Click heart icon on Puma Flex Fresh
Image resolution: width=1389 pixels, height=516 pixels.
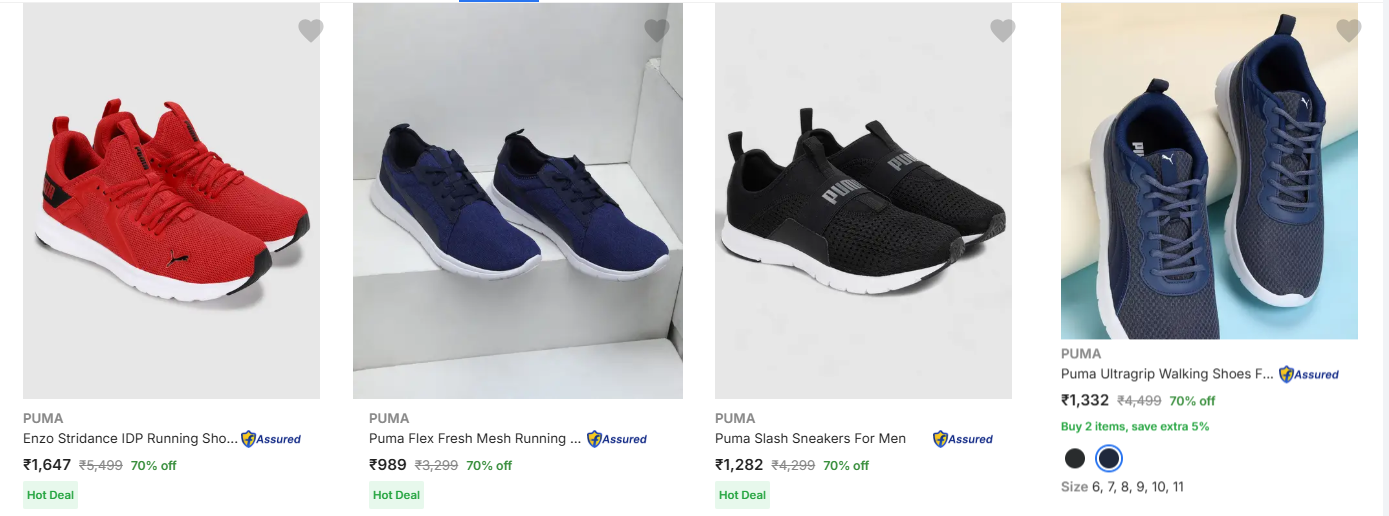(x=656, y=31)
